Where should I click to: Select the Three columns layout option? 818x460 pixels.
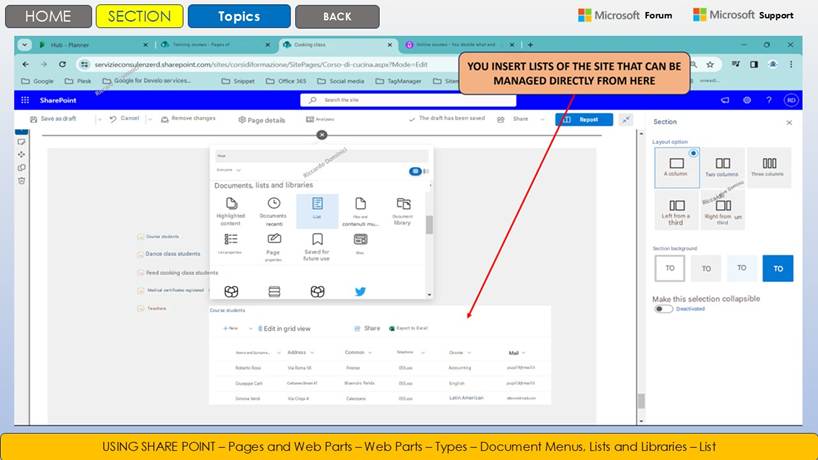point(769,167)
